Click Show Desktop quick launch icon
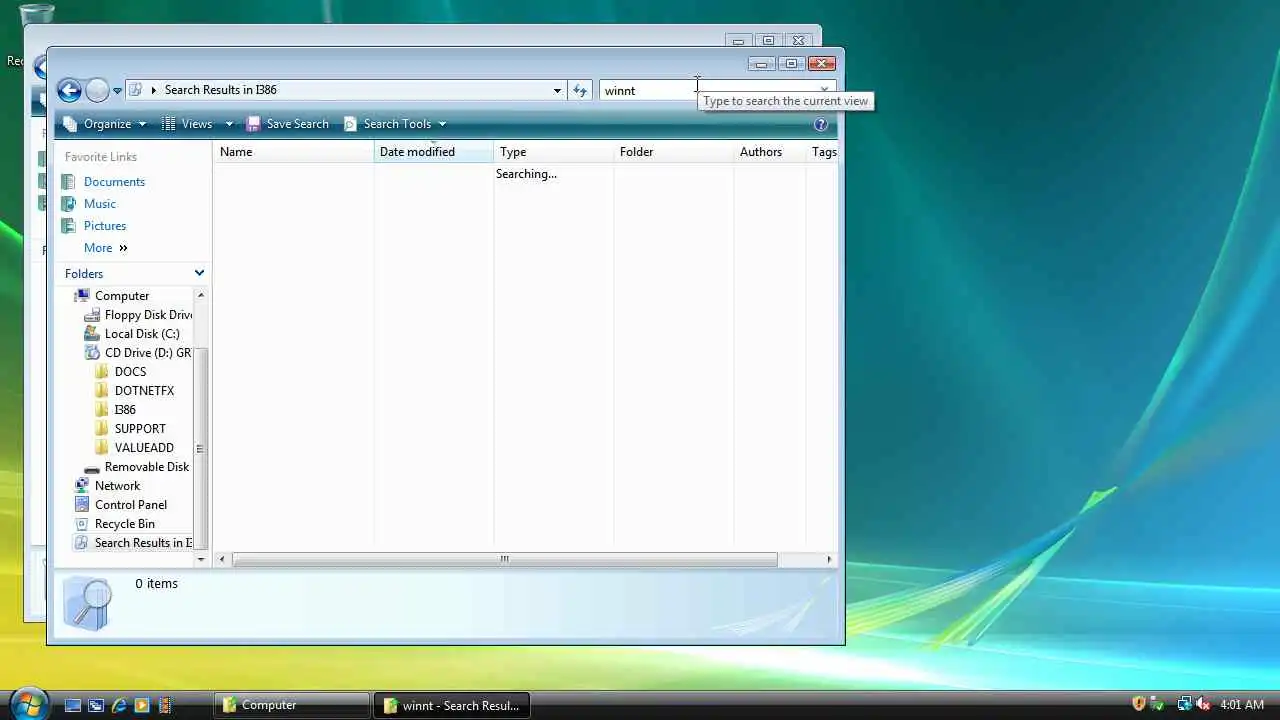 pos(72,705)
